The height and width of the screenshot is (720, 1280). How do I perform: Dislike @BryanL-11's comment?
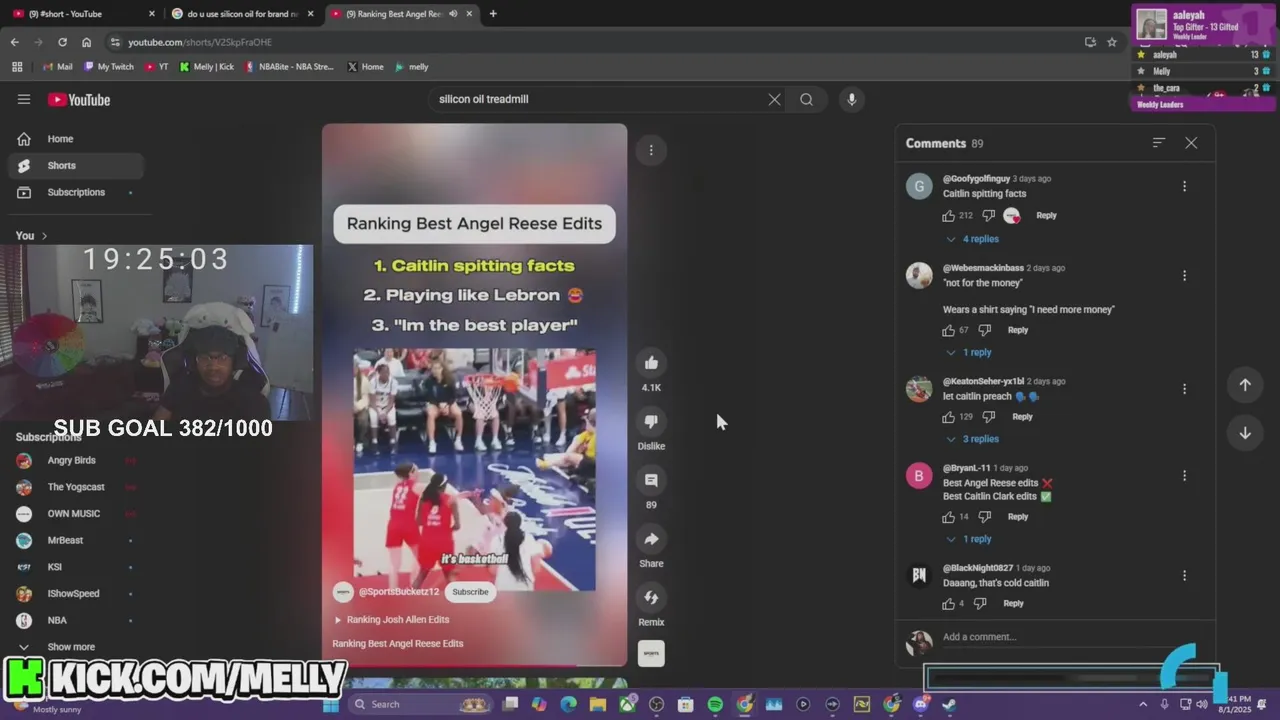click(x=985, y=517)
